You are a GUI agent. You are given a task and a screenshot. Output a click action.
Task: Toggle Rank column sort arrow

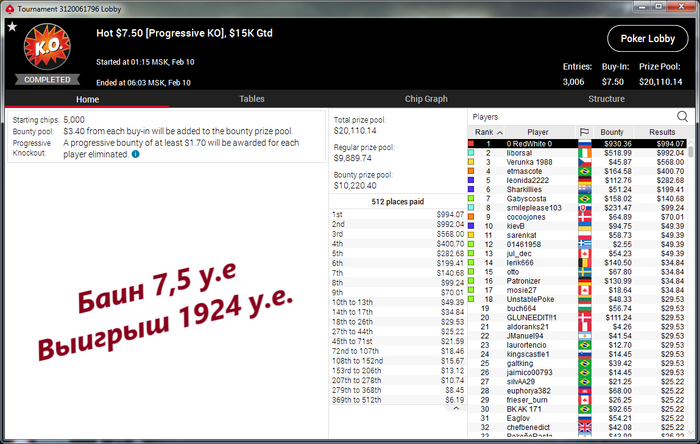500,133
